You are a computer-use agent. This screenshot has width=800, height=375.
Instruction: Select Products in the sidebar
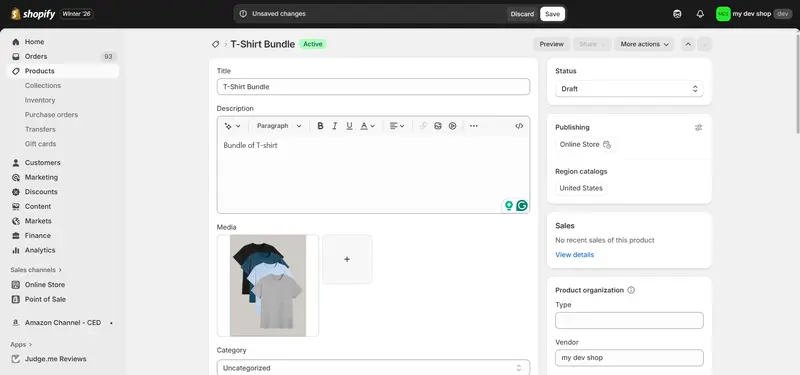(62, 71)
